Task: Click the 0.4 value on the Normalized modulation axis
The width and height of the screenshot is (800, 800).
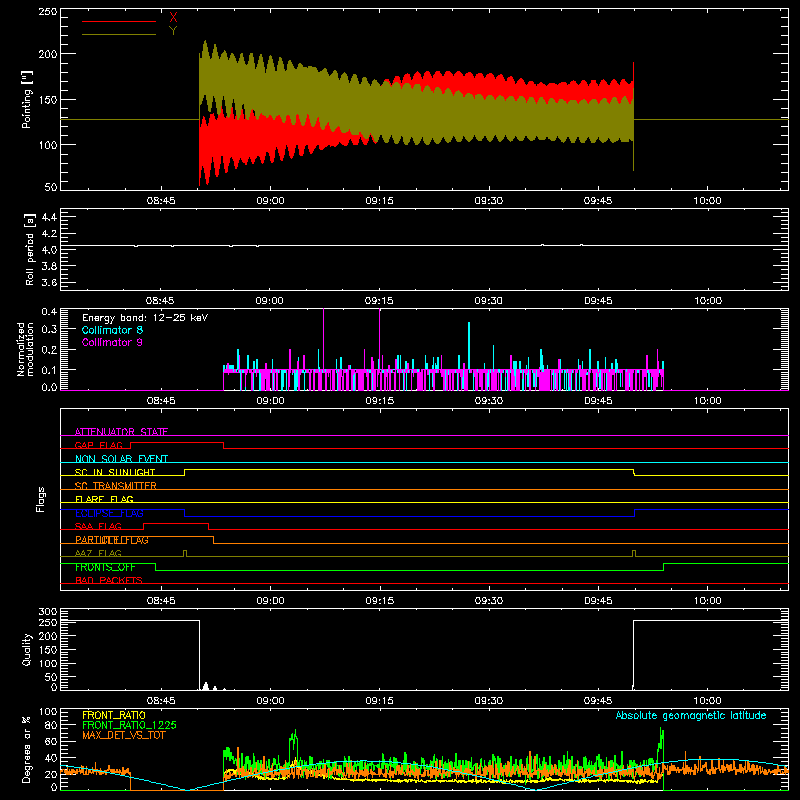Action: pyautogui.click(x=49, y=312)
